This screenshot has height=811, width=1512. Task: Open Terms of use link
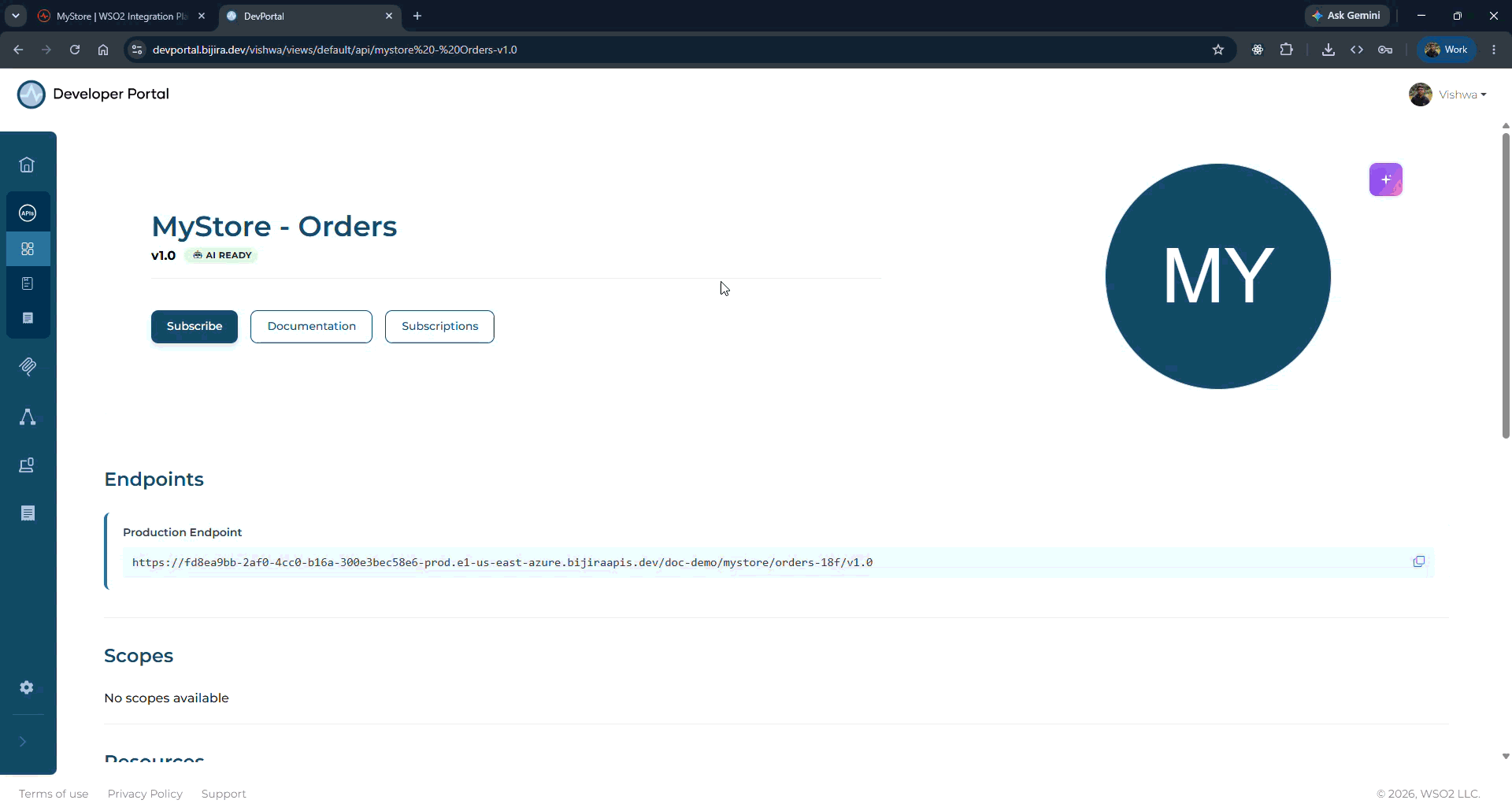[54, 794]
